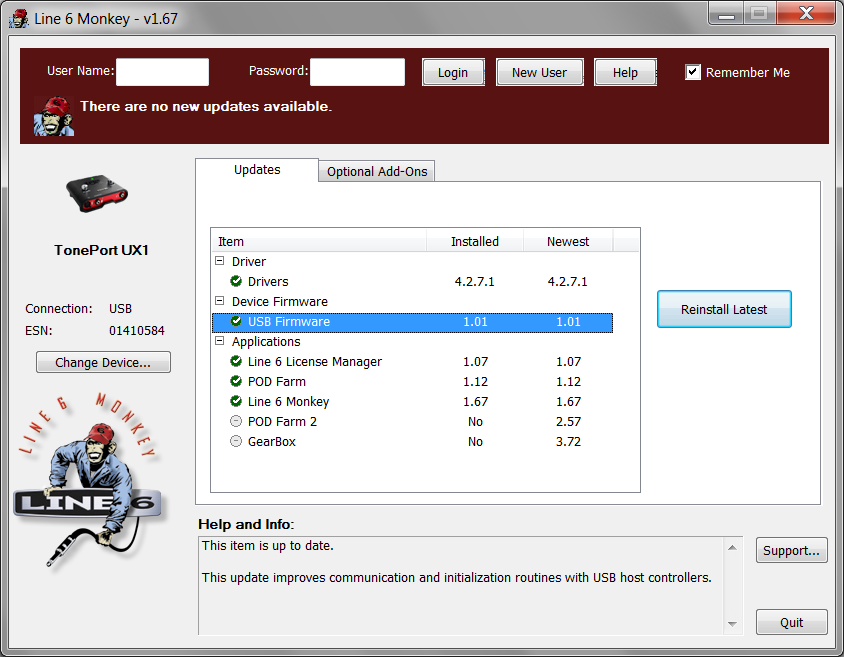Click the green check icon beside Drivers
The image size is (844, 657).
(x=236, y=281)
